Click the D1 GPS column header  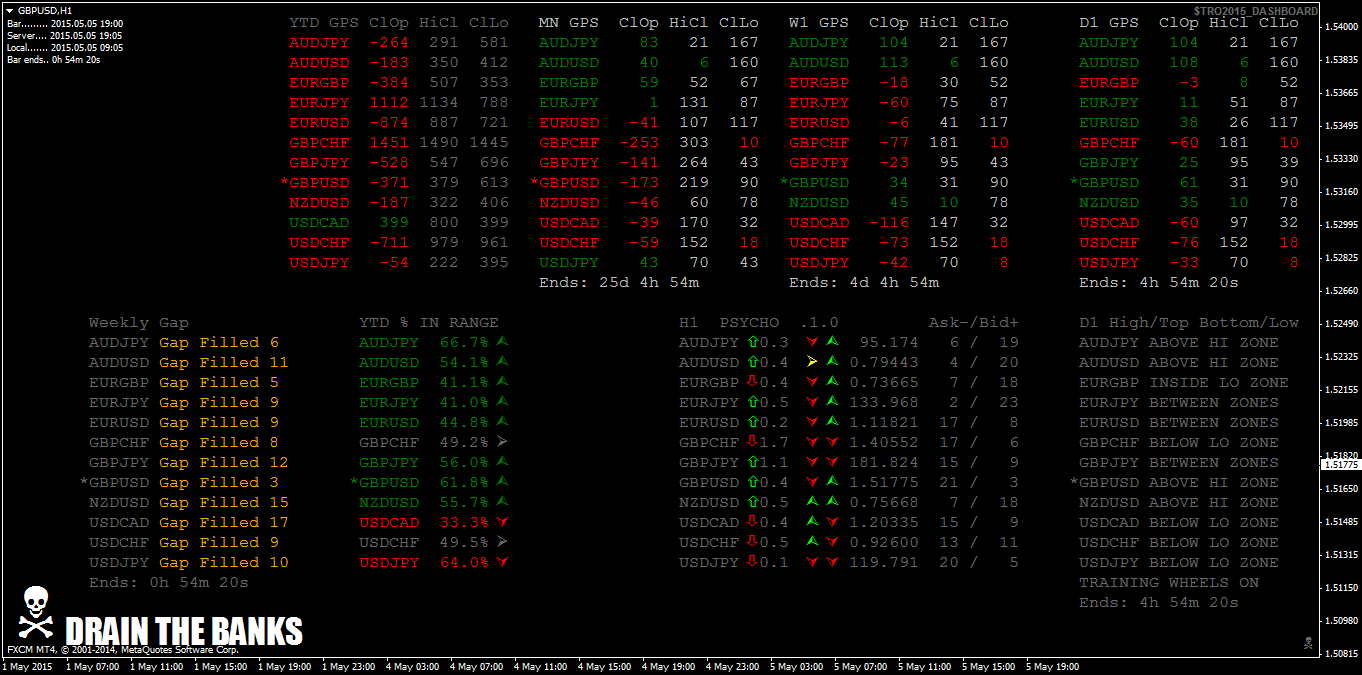point(1109,22)
